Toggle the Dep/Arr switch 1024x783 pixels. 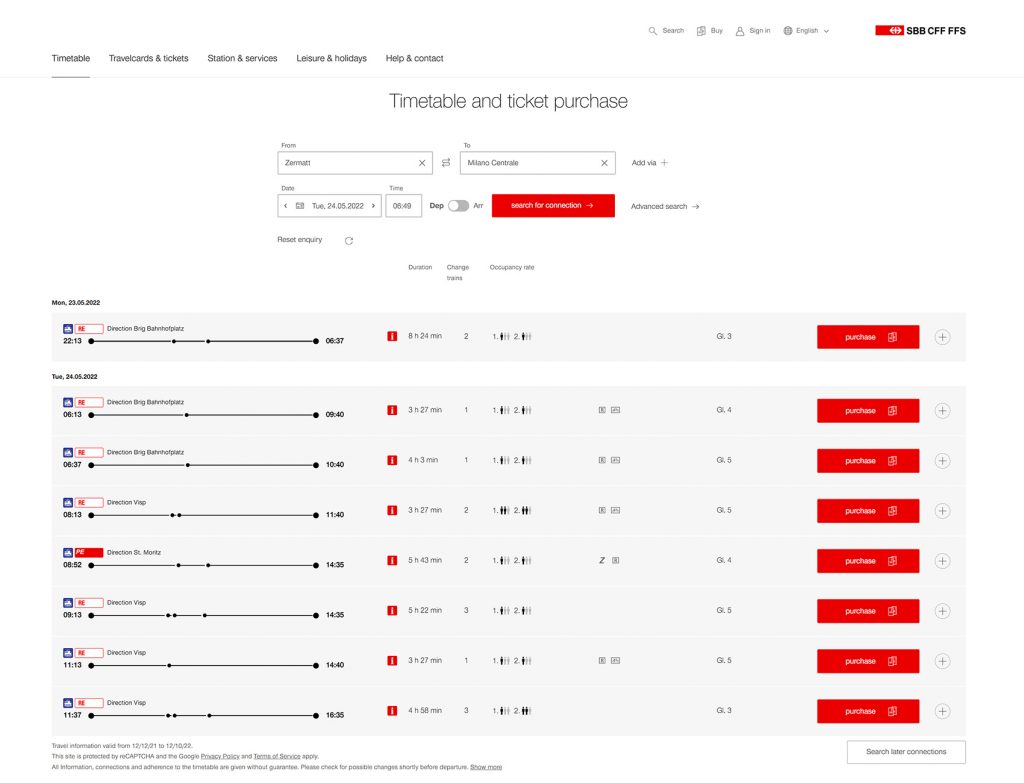(x=458, y=206)
